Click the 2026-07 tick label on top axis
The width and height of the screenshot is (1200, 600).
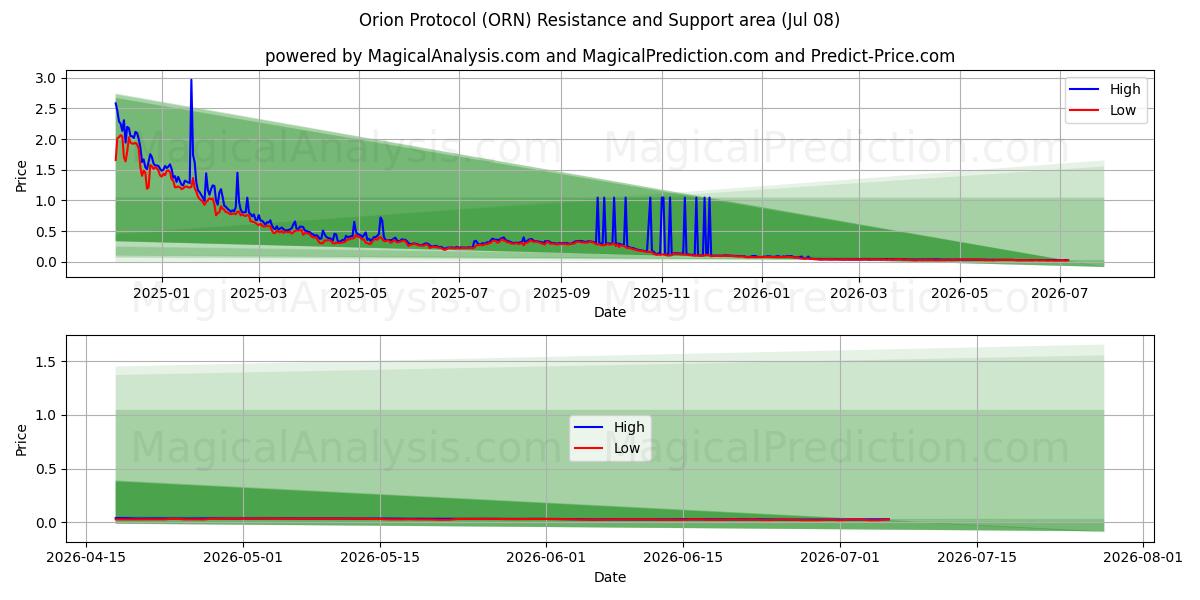tap(1060, 293)
